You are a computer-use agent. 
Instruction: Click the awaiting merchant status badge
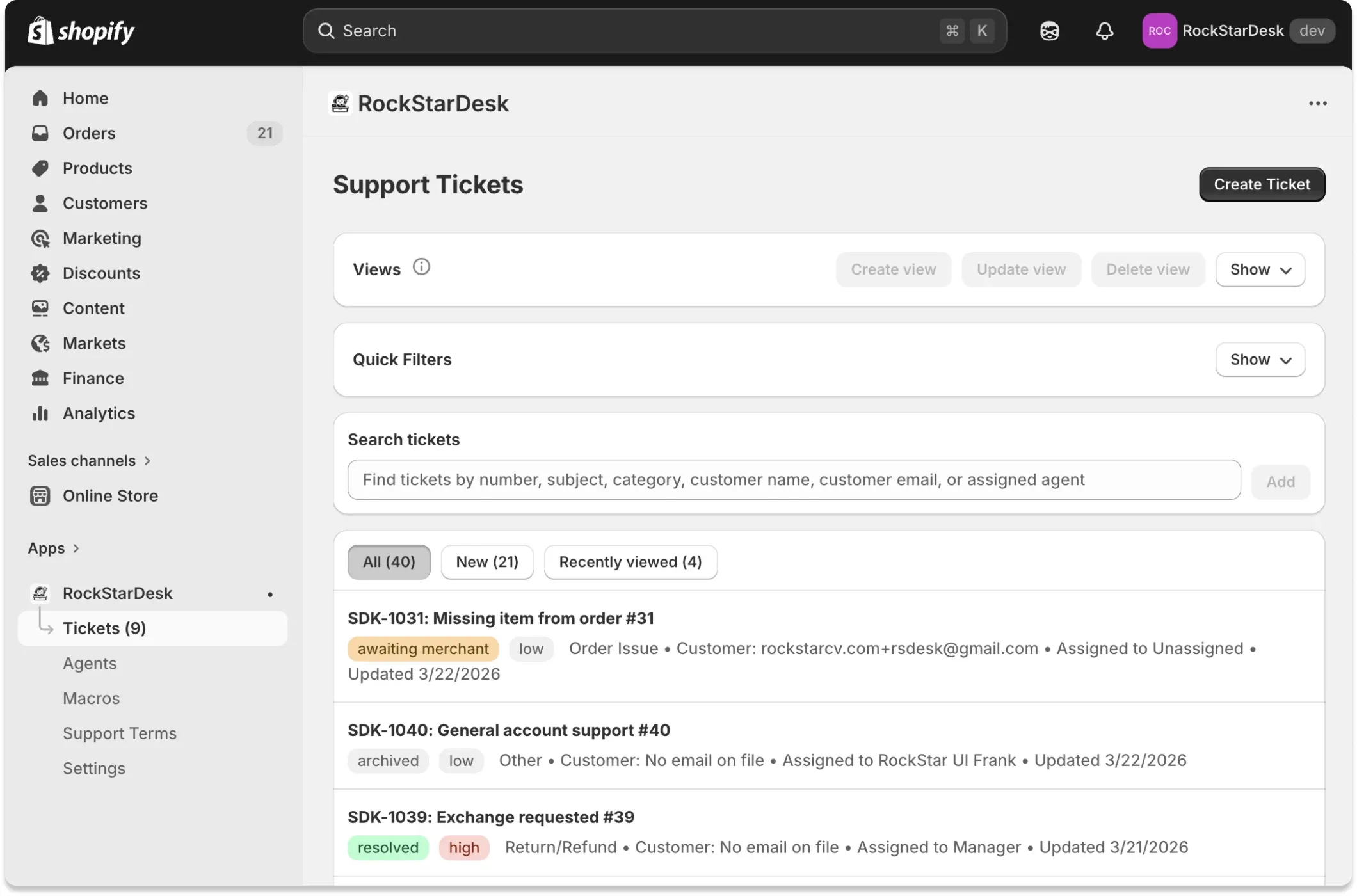(x=422, y=649)
